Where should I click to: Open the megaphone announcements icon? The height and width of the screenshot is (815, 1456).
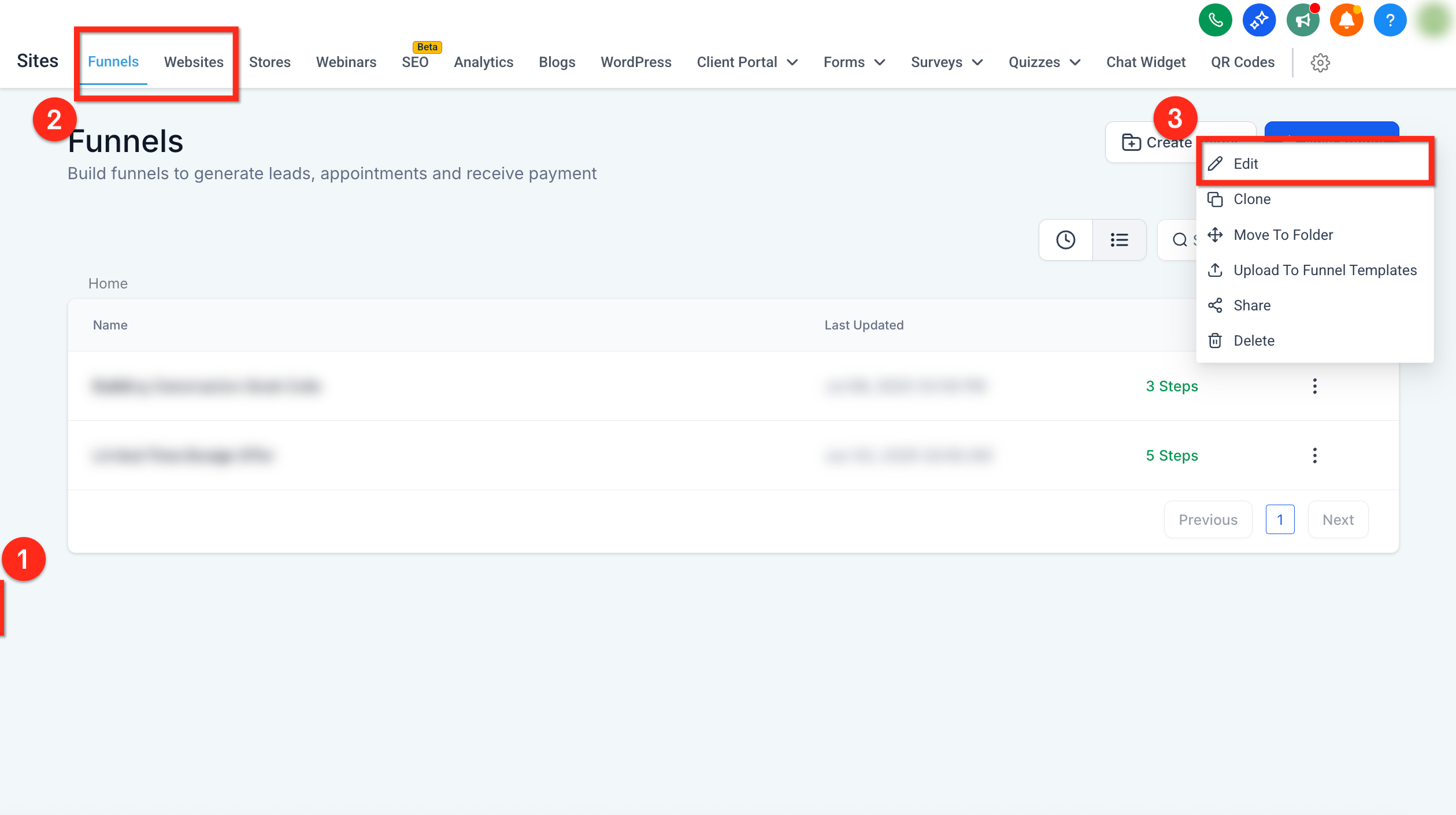(1303, 21)
